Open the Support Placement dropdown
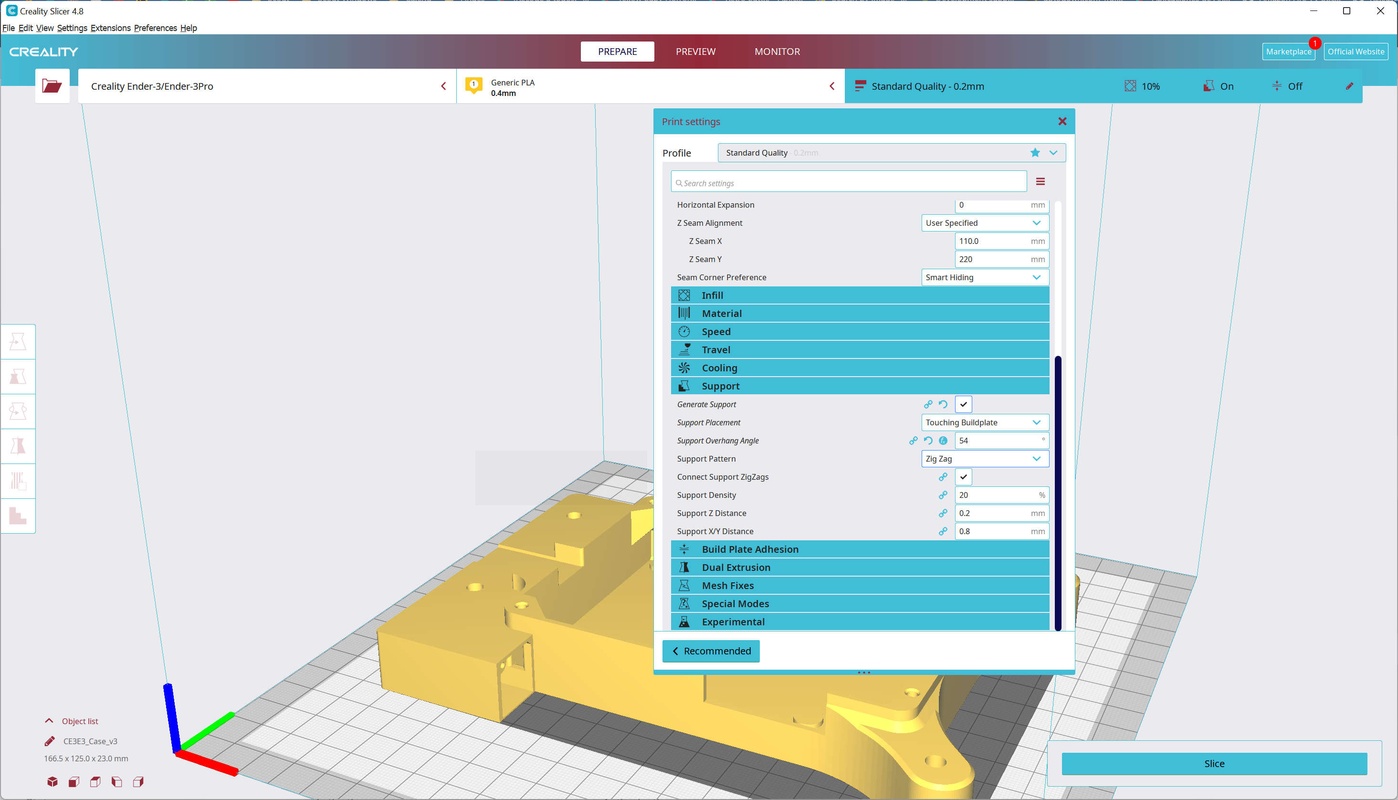1398x800 pixels. (x=985, y=423)
